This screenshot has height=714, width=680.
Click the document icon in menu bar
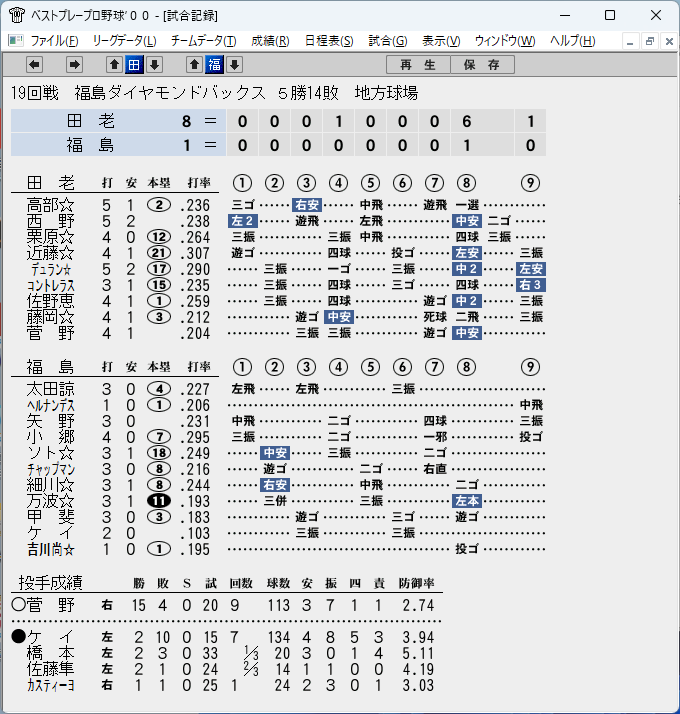click(16, 41)
